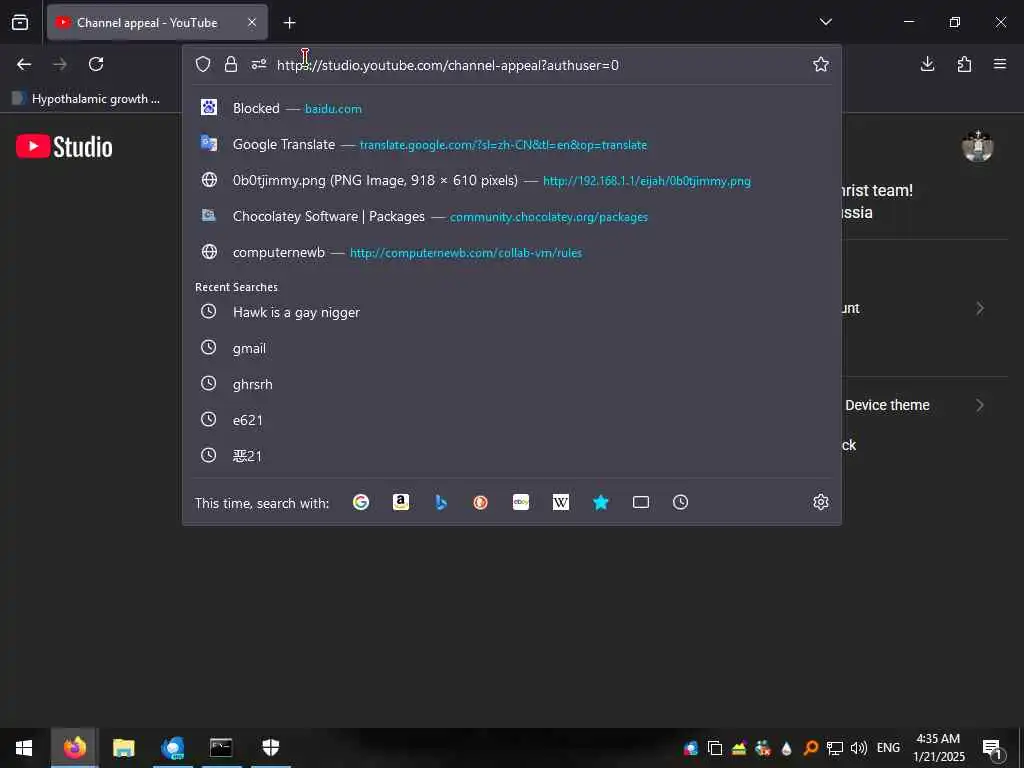Open the terminal app in the taskbar
Screen dimensions: 1024x768
pos(221,748)
